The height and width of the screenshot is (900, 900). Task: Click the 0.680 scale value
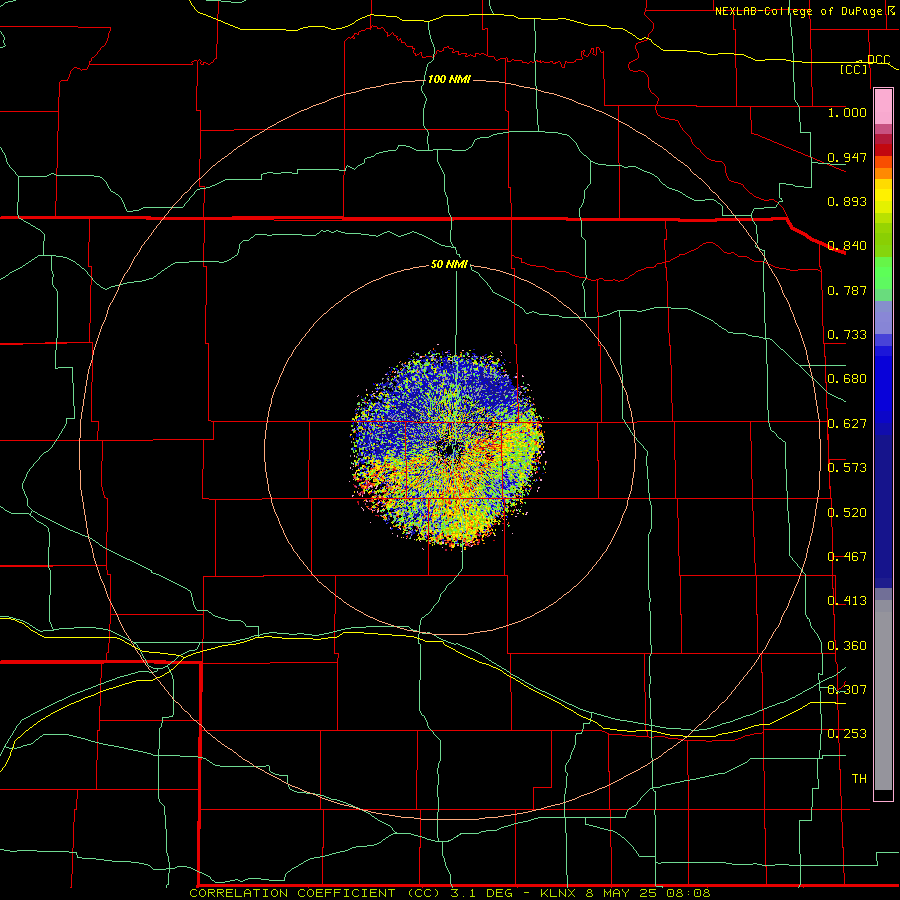coord(847,379)
